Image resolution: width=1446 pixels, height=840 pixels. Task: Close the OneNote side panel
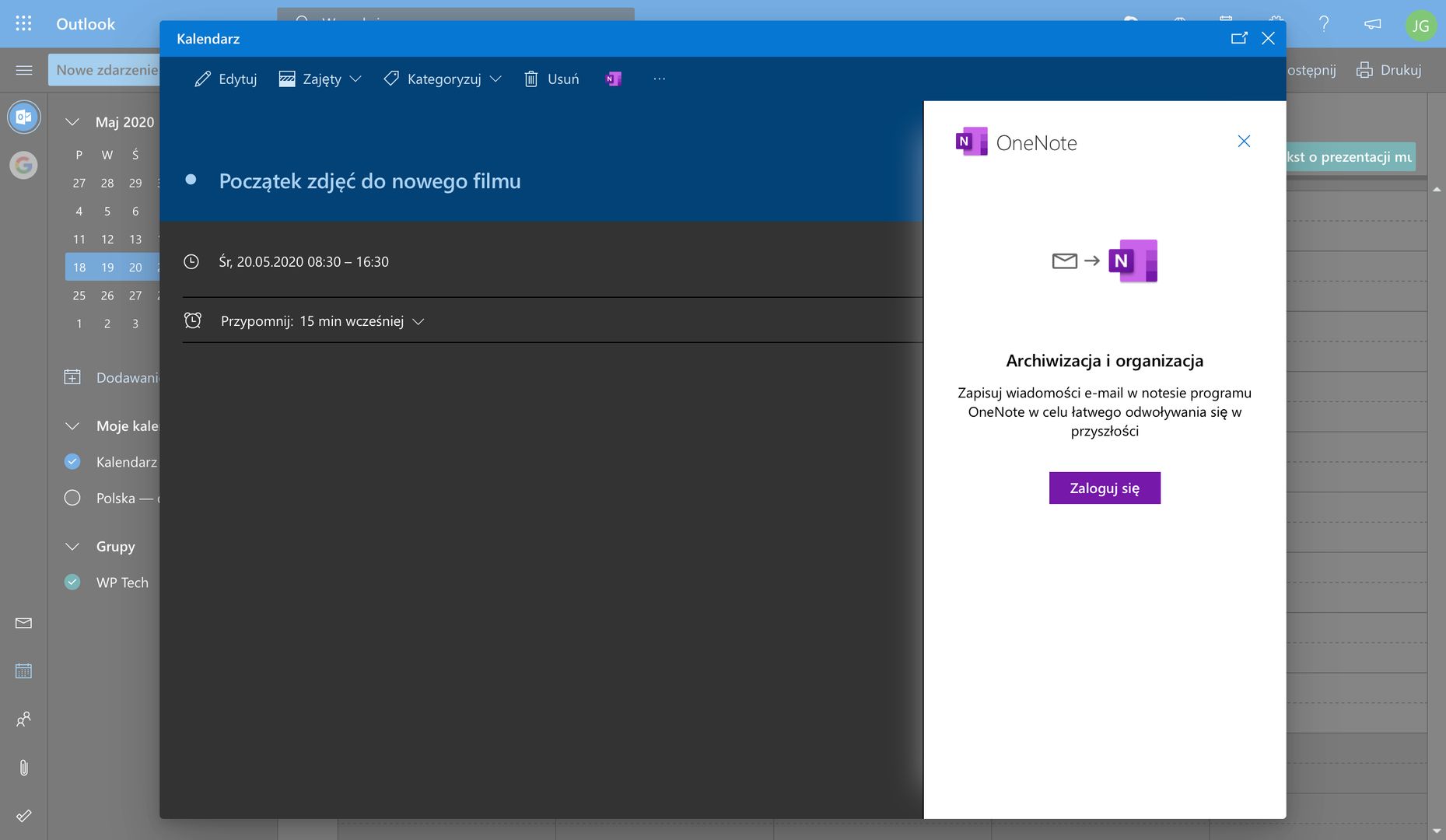[x=1244, y=141]
